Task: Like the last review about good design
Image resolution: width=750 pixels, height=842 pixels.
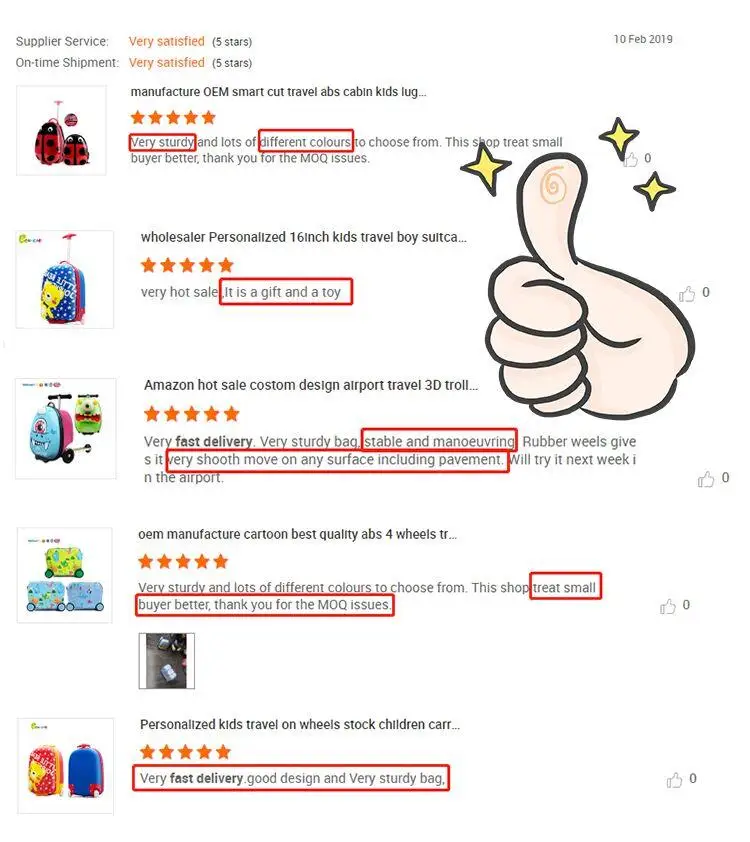Action: pyautogui.click(x=674, y=780)
